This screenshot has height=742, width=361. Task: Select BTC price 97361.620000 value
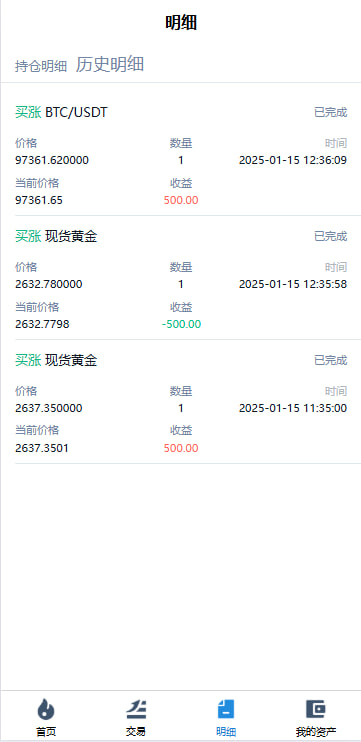52,160
